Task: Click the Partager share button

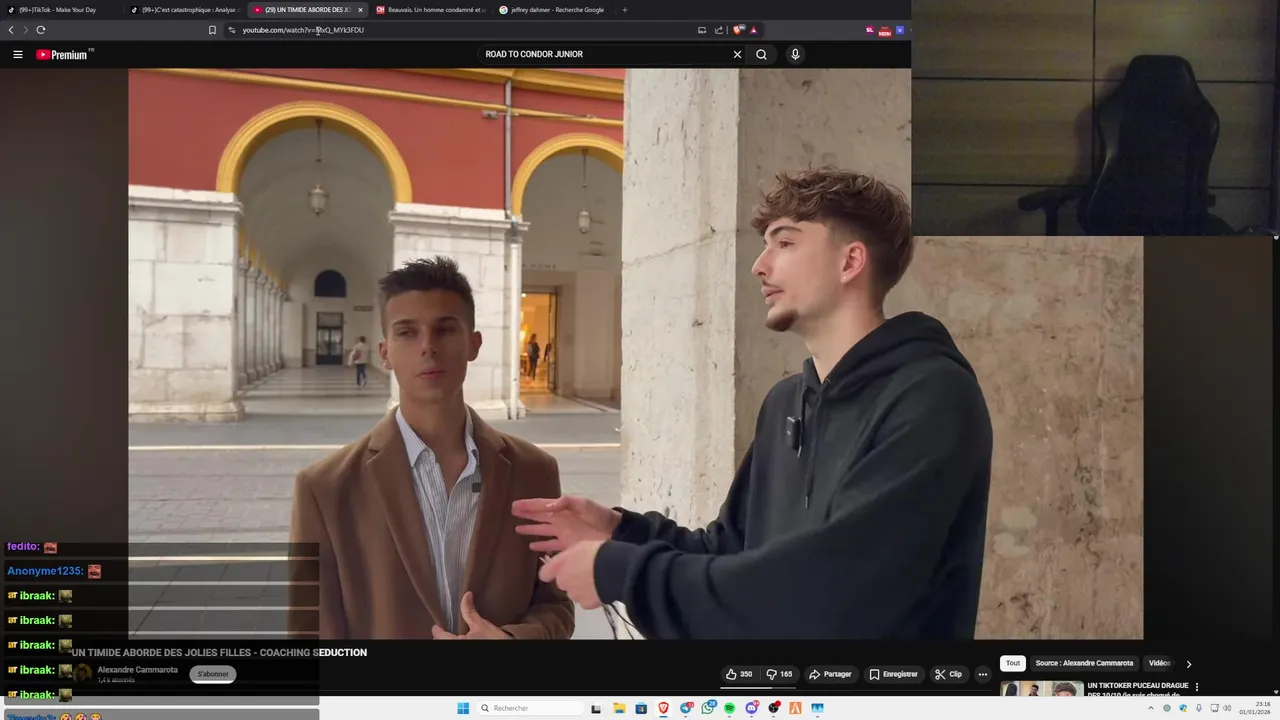Action: [x=830, y=674]
